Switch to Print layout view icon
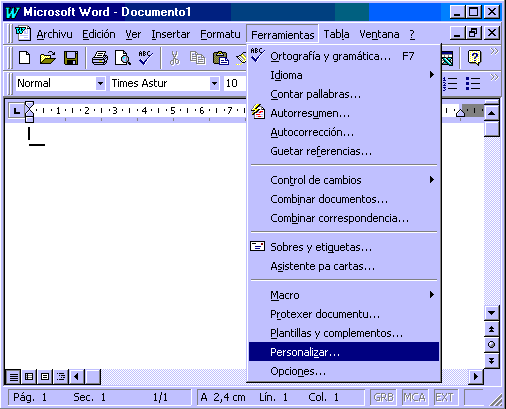Viewport: 506px width, 409px height. pos(45,377)
